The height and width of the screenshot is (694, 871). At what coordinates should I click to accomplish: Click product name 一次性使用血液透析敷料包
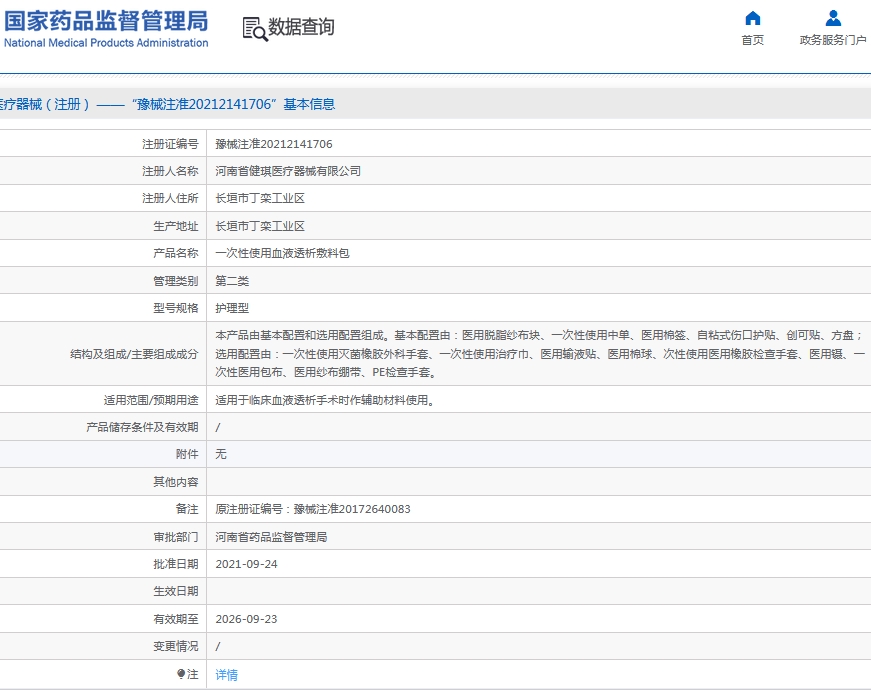[282, 253]
